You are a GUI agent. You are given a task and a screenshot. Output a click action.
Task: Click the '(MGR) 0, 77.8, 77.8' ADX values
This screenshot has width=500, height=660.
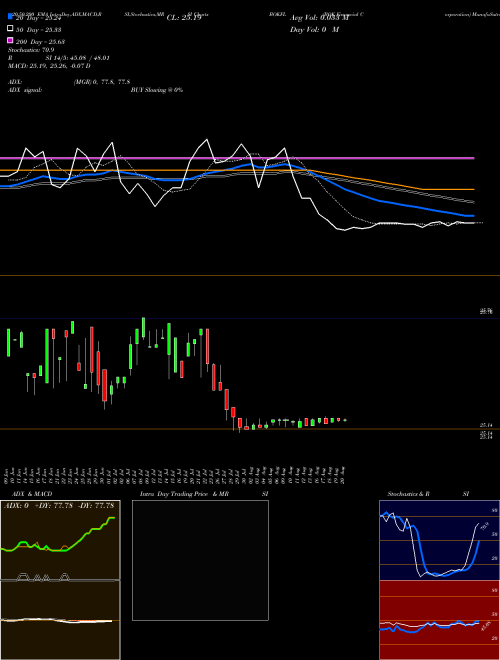pyautogui.click(x=102, y=82)
